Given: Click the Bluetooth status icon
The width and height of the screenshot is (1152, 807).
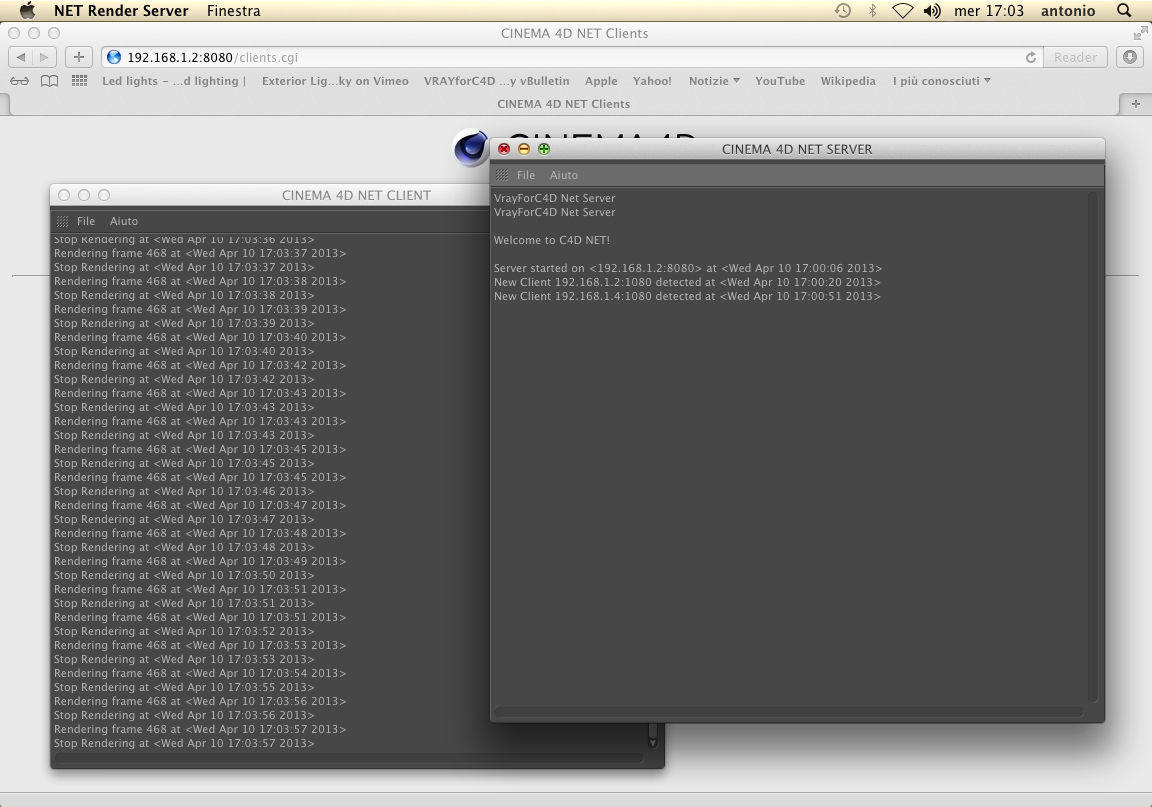Looking at the screenshot, I should (872, 11).
